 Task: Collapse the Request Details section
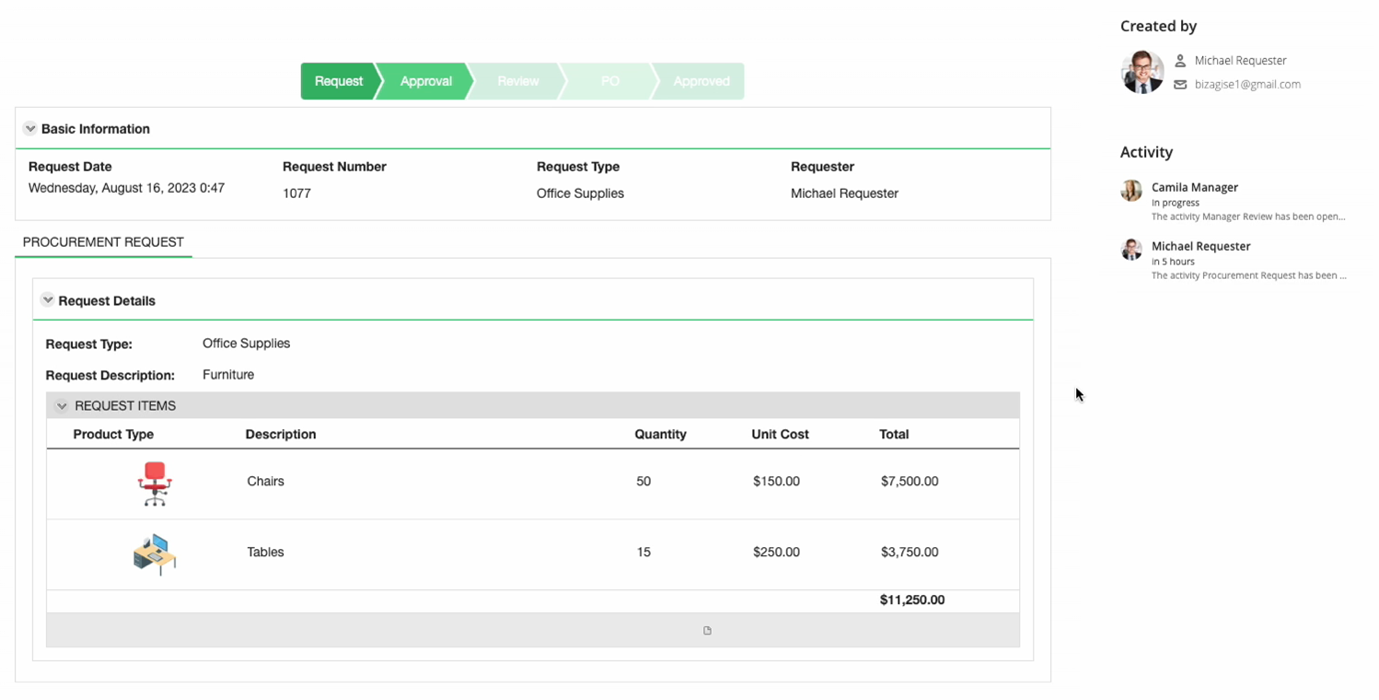[x=47, y=300]
